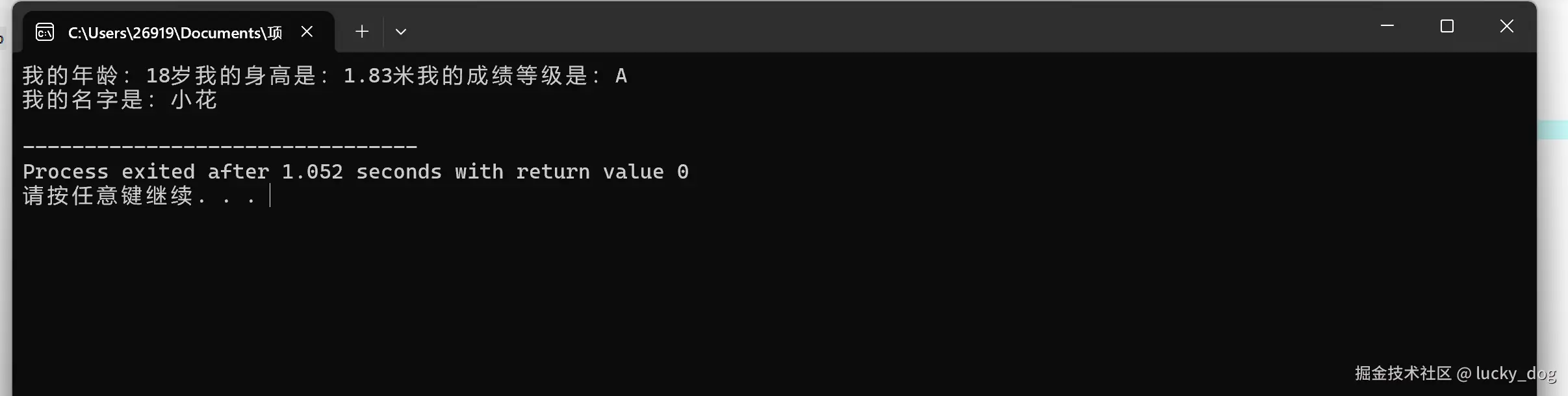
Task: Click the '请按任意键继续' prompt text
Action: coord(108,195)
